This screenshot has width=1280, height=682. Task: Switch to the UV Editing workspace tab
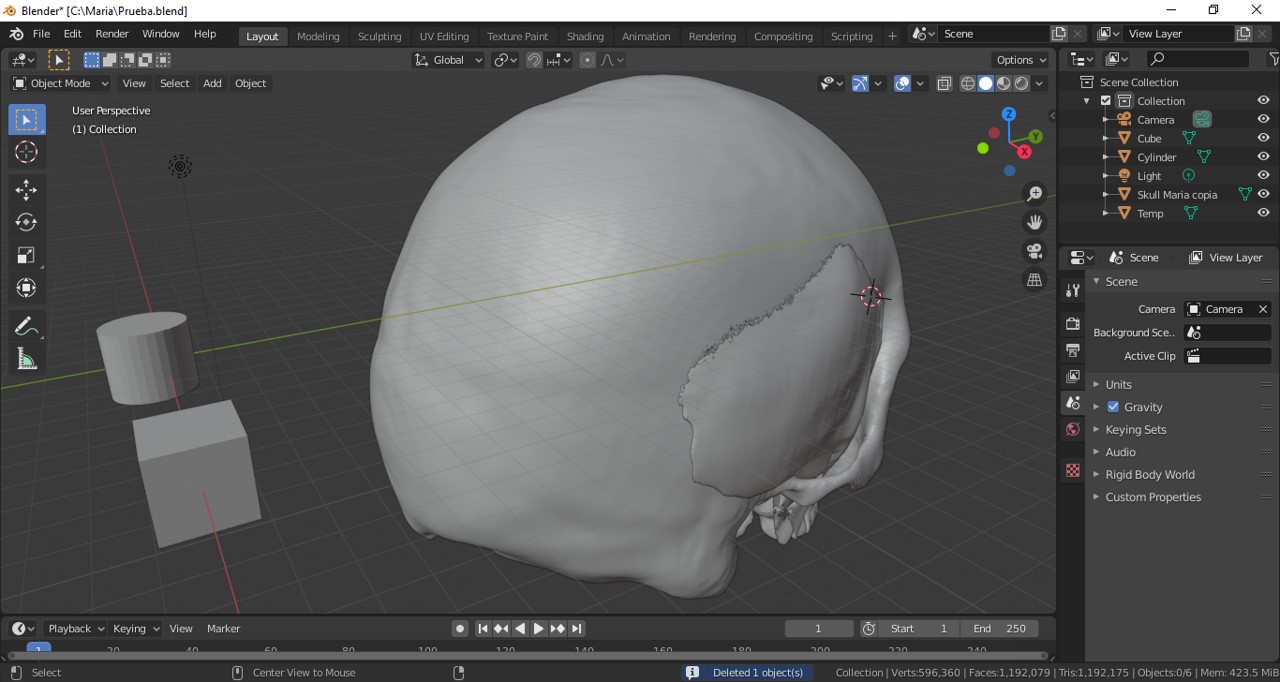(444, 36)
